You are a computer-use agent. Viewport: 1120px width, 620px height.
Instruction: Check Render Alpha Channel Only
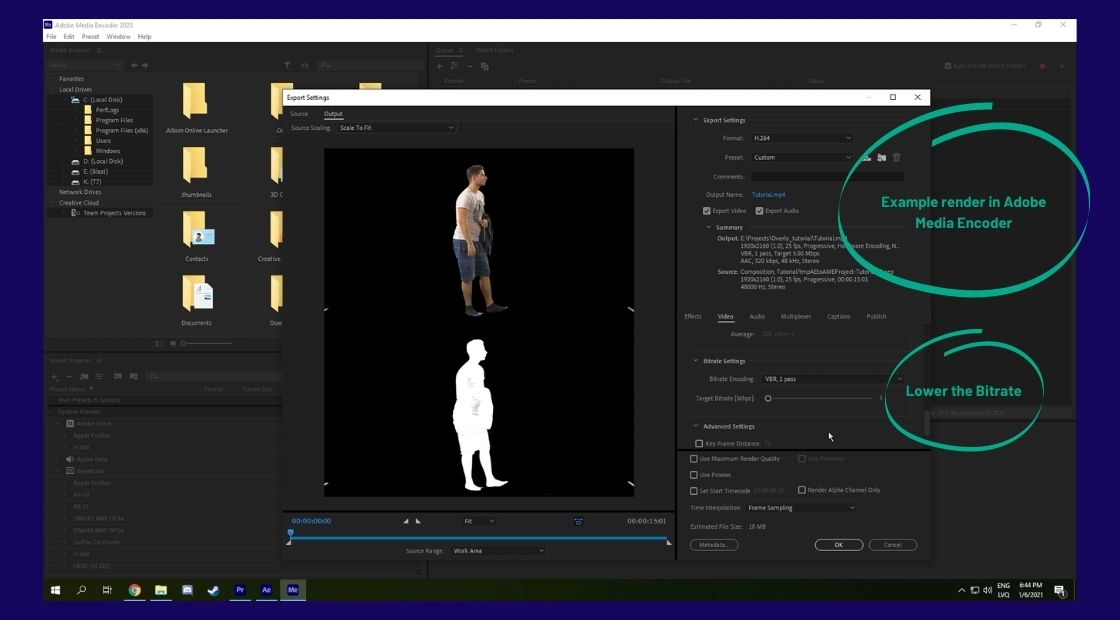(x=801, y=490)
